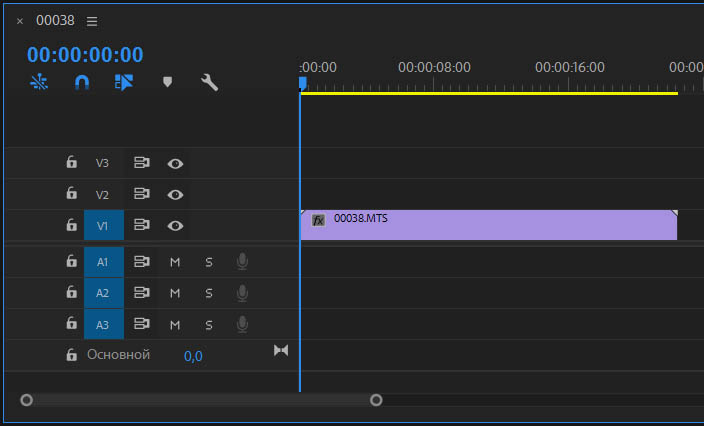The height and width of the screenshot is (426, 704).
Task: Click the fx badge on 00038.MTS clip
Action: pyautogui.click(x=318, y=220)
